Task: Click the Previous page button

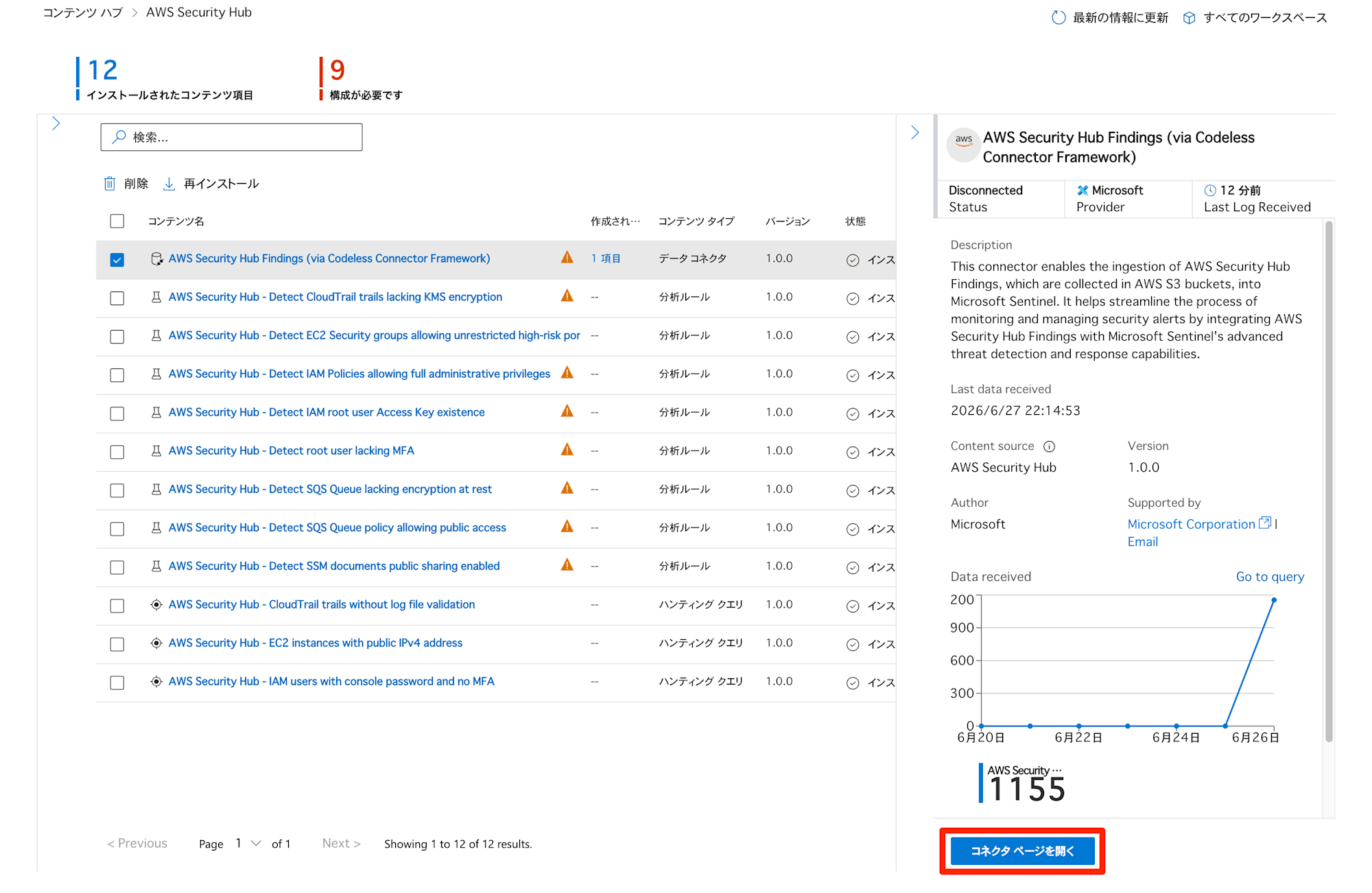Action: point(137,843)
